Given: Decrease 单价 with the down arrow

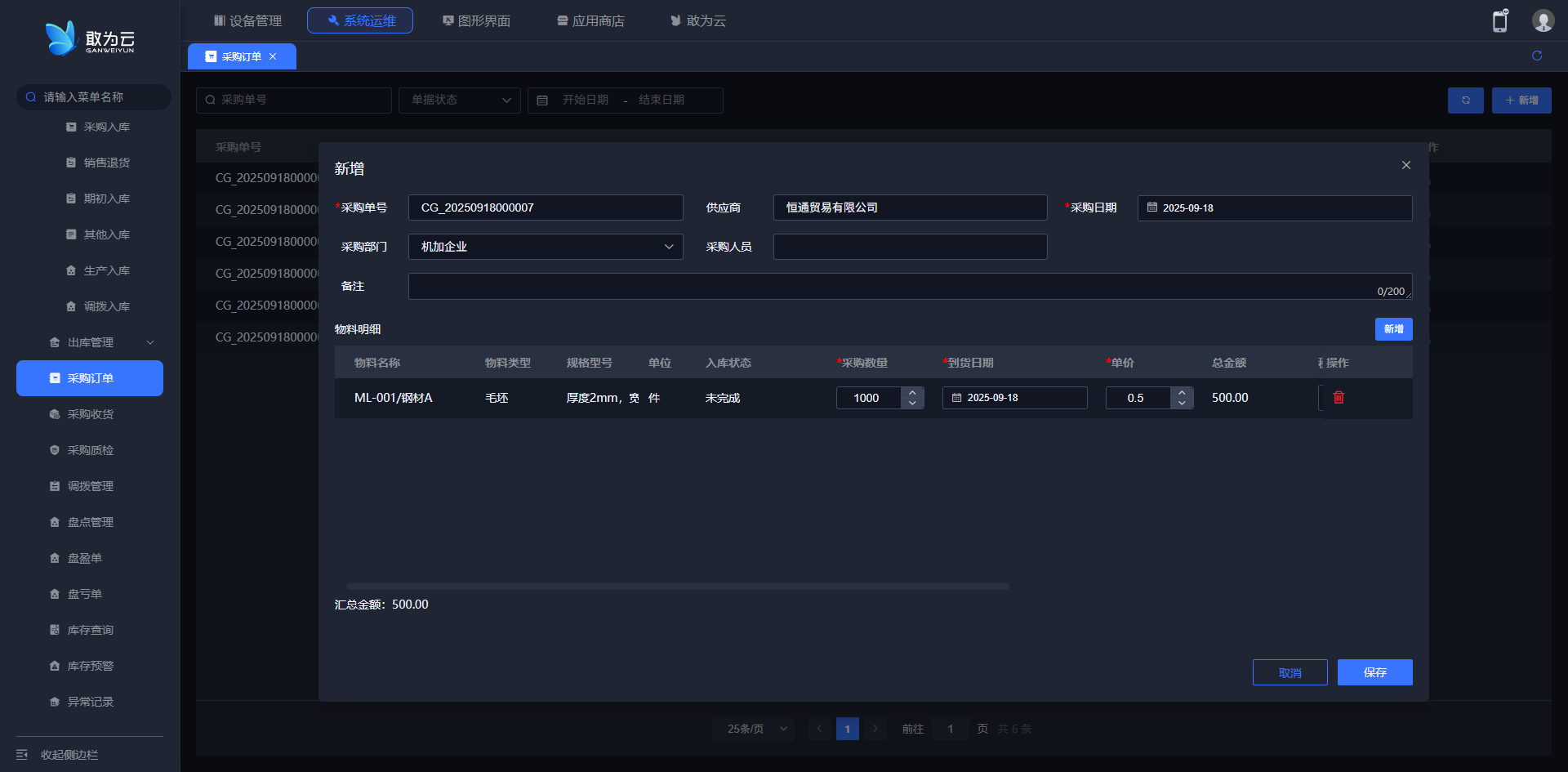Looking at the screenshot, I should click(1182, 403).
